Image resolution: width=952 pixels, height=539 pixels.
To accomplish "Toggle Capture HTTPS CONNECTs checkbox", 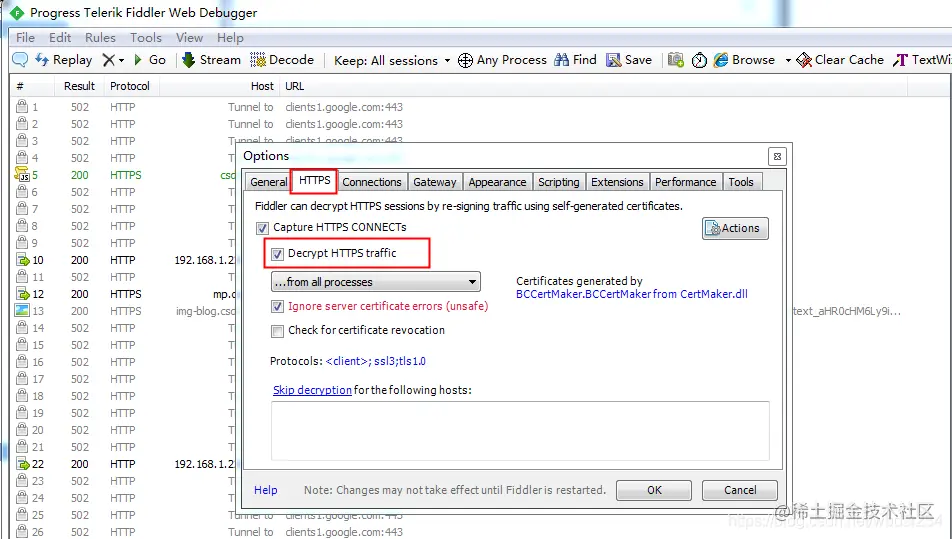I will [x=262, y=228].
